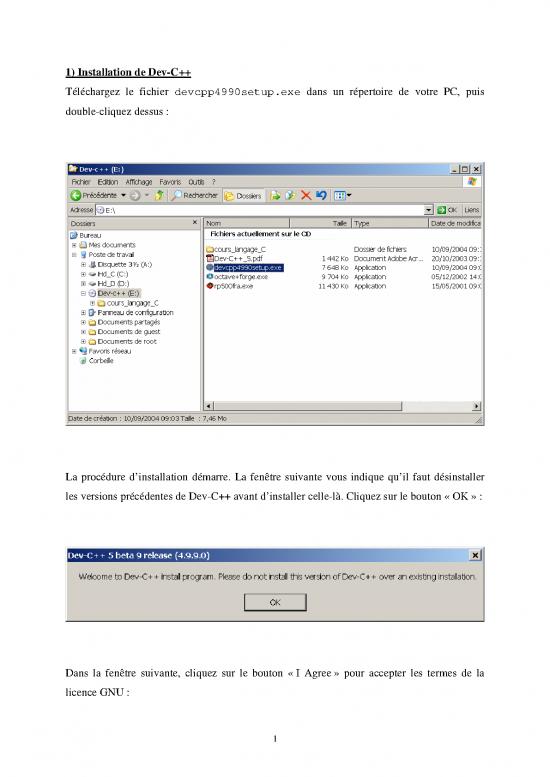Click the Adresse field showing E:\
Screen dimensions: 550x777
[260, 210]
